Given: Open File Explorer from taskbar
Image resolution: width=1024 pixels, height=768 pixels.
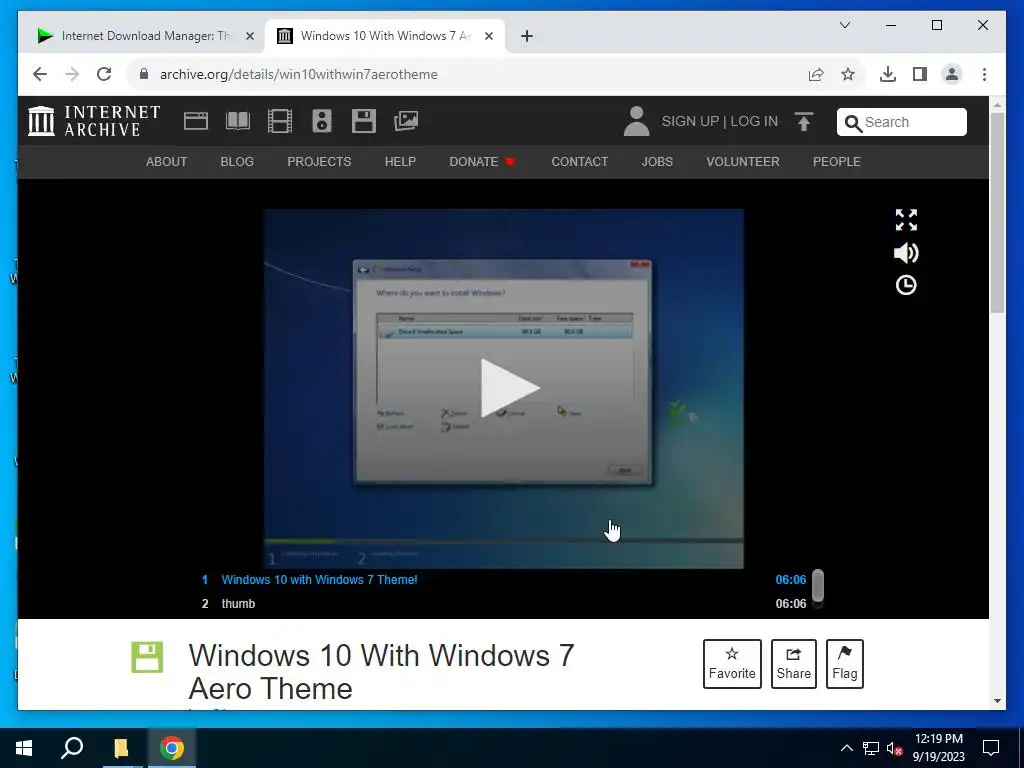Looking at the screenshot, I should [x=121, y=748].
